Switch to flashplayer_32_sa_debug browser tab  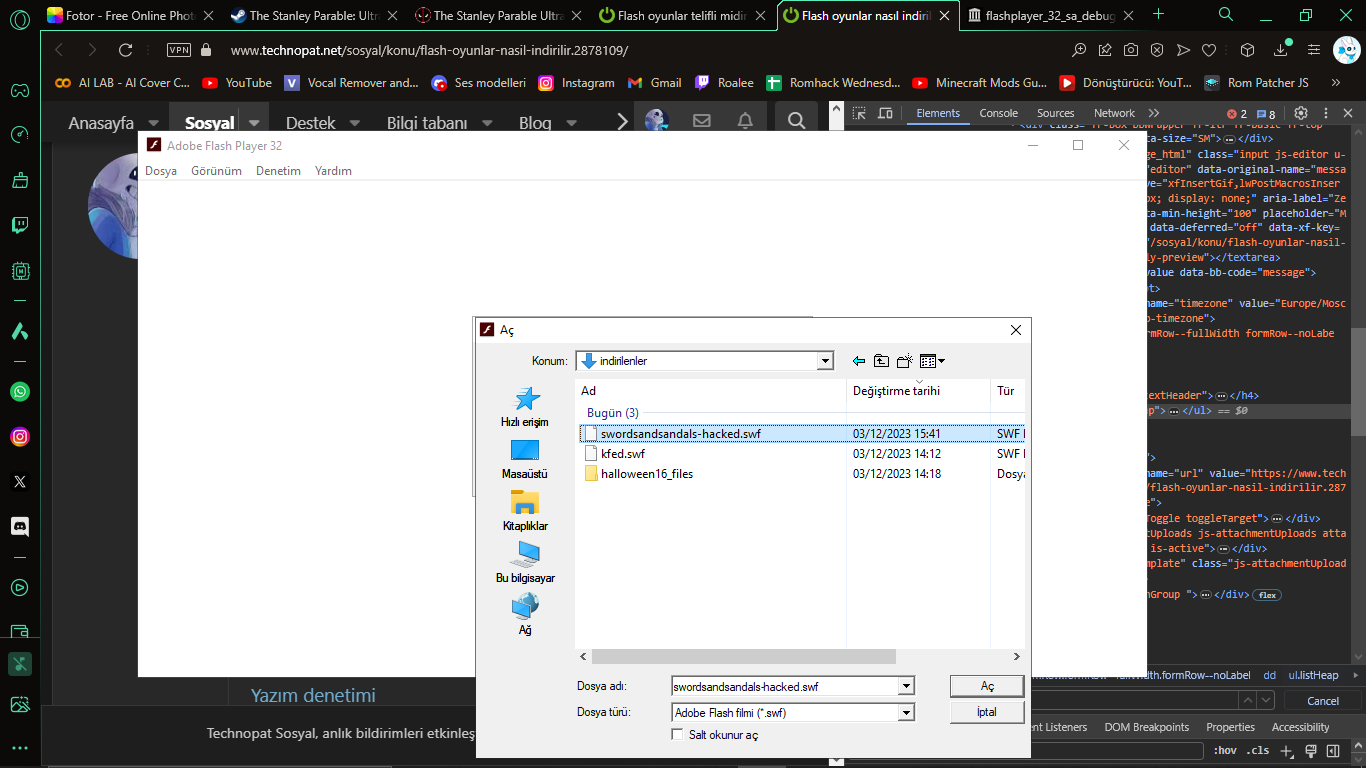pos(1052,15)
